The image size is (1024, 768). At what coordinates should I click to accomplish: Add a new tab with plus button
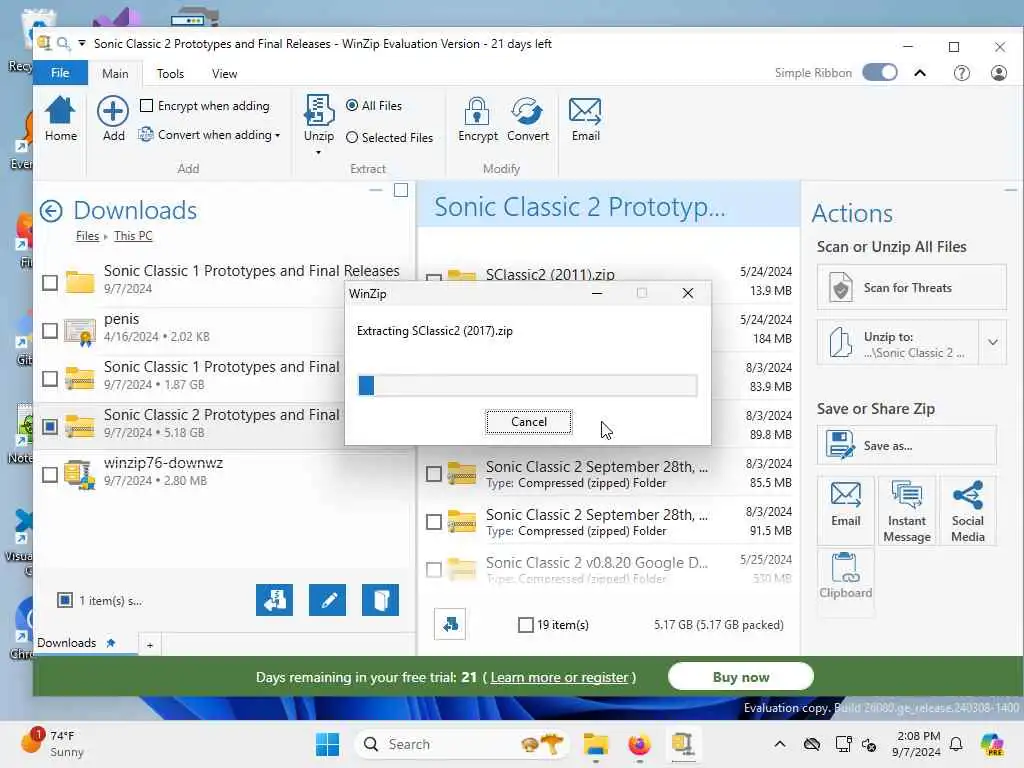pyautogui.click(x=150, y=645)
